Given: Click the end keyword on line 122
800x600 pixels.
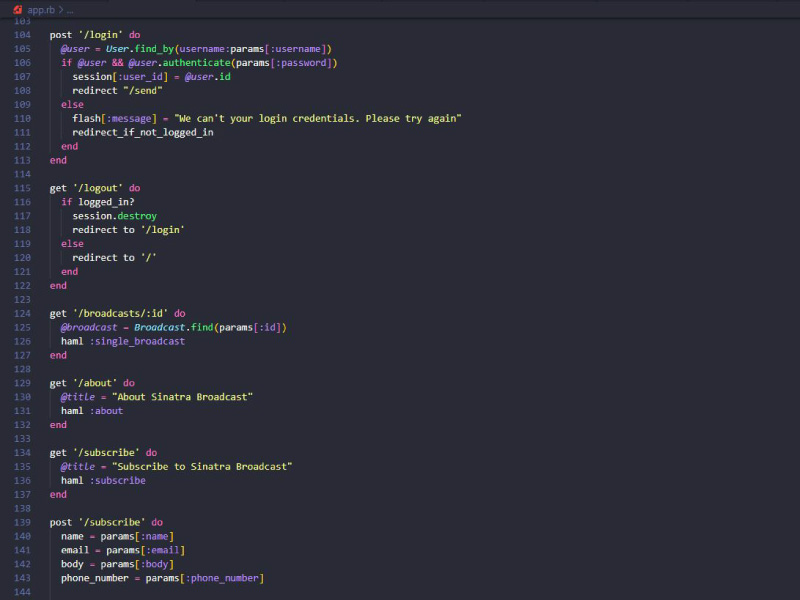Looking at the screenshot, I should pos(58,286).
